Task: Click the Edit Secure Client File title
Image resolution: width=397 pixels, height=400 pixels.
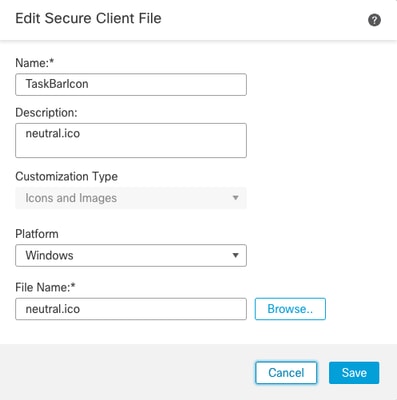Action: (88, 18)
